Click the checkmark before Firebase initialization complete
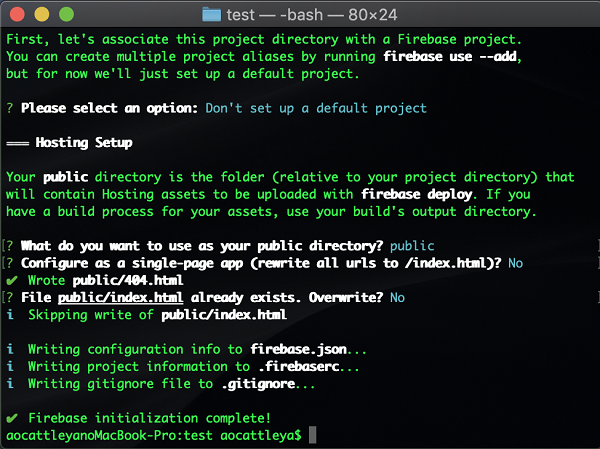Screen dimensions: 600x449 click(10, 417)
